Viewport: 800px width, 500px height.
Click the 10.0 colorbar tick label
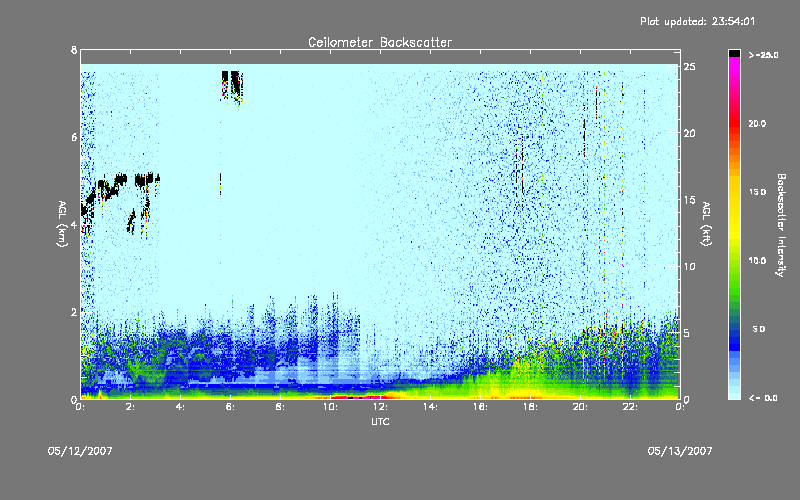tap(757, 261)
